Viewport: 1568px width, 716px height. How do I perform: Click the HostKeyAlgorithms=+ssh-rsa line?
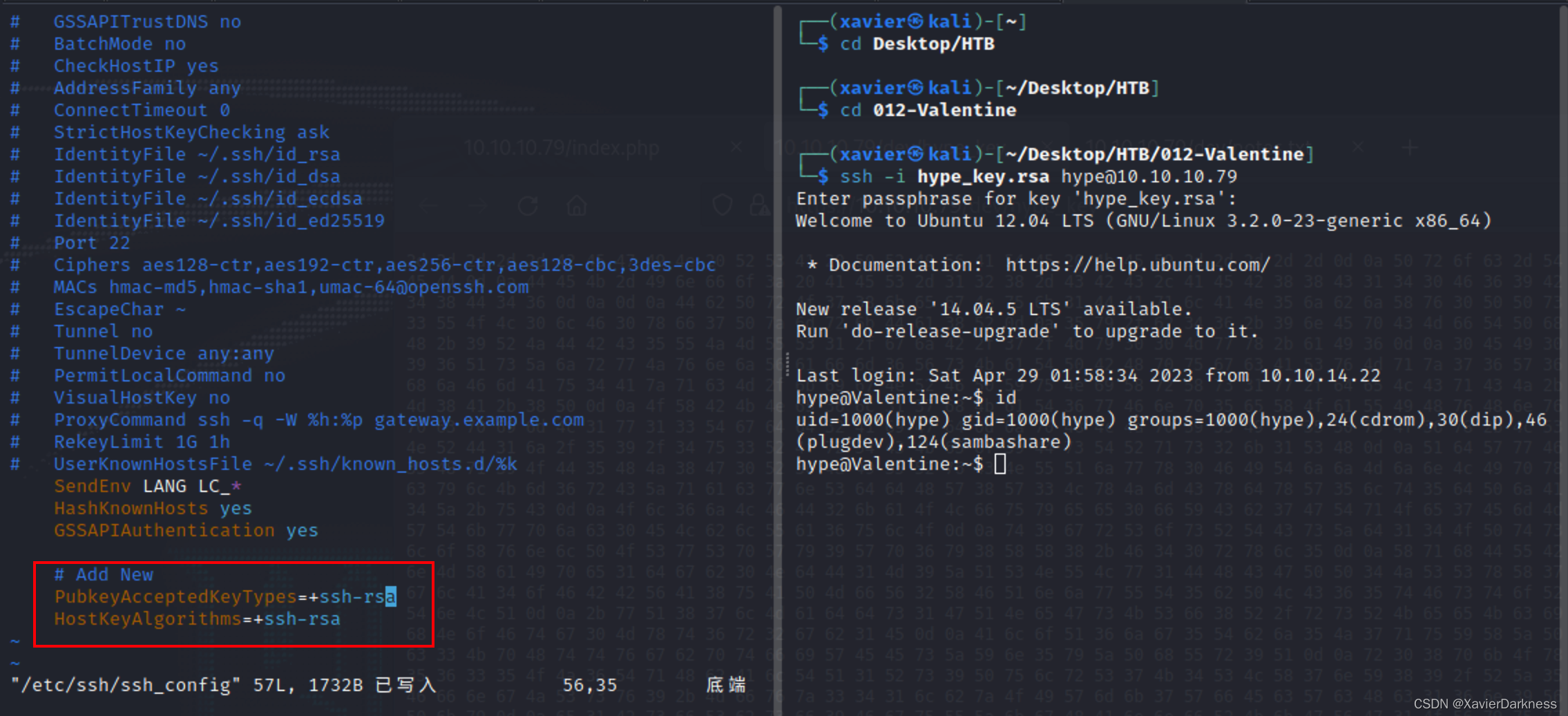[x=197, y=619]
